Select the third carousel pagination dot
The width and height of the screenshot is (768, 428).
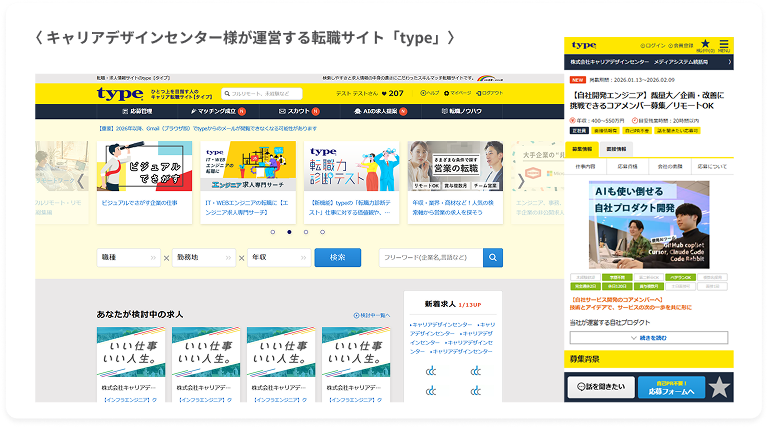click(x=306, y=232)
